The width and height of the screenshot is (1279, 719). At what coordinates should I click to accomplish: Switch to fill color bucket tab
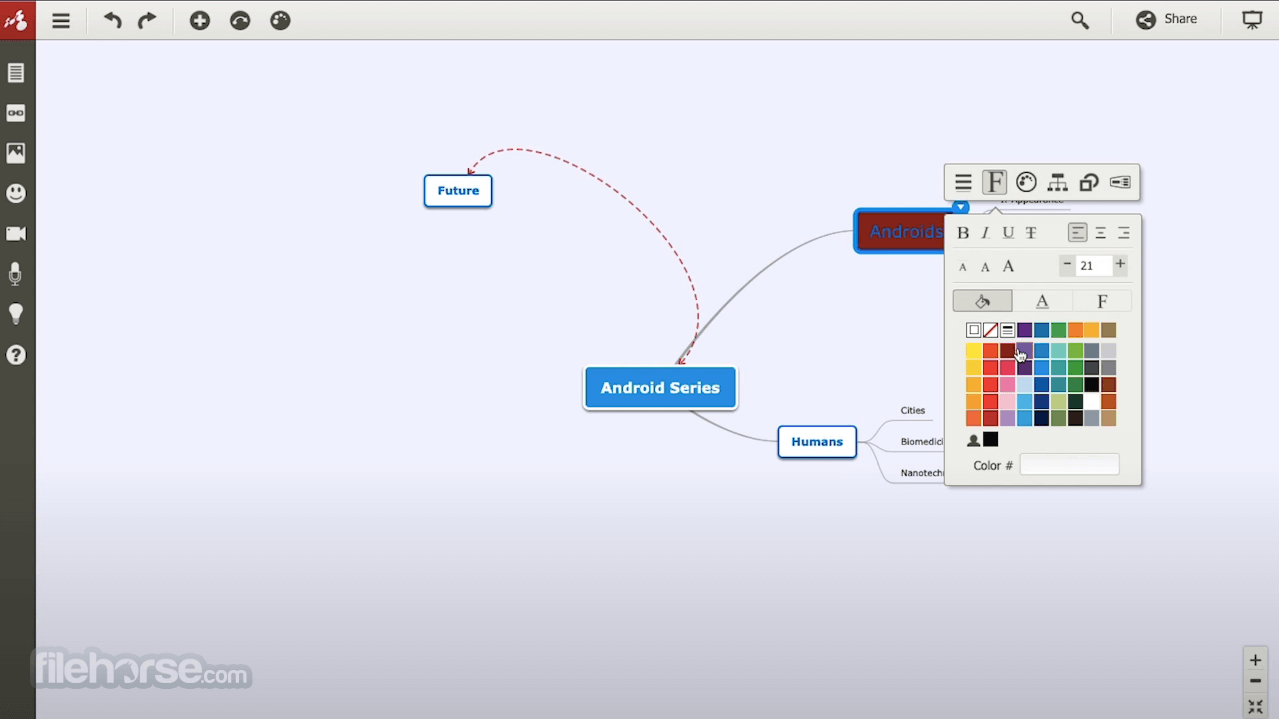[x=982, y=301]
